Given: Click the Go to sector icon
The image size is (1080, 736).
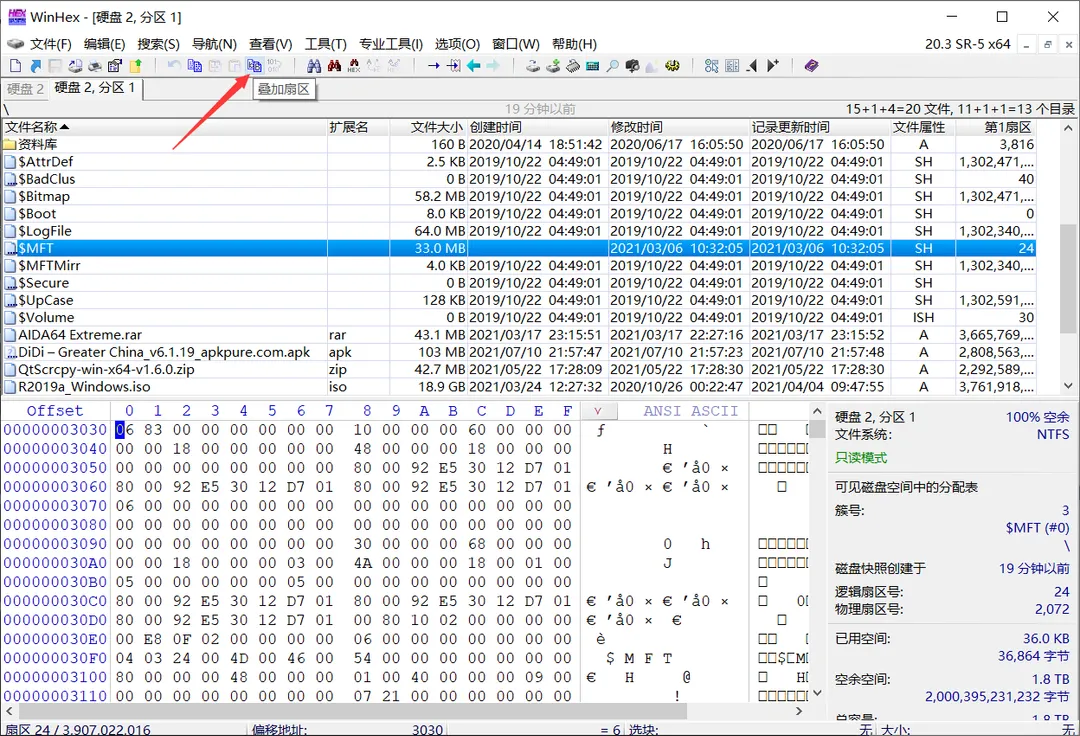Looking at the screenshot, I should click(453, 66).
